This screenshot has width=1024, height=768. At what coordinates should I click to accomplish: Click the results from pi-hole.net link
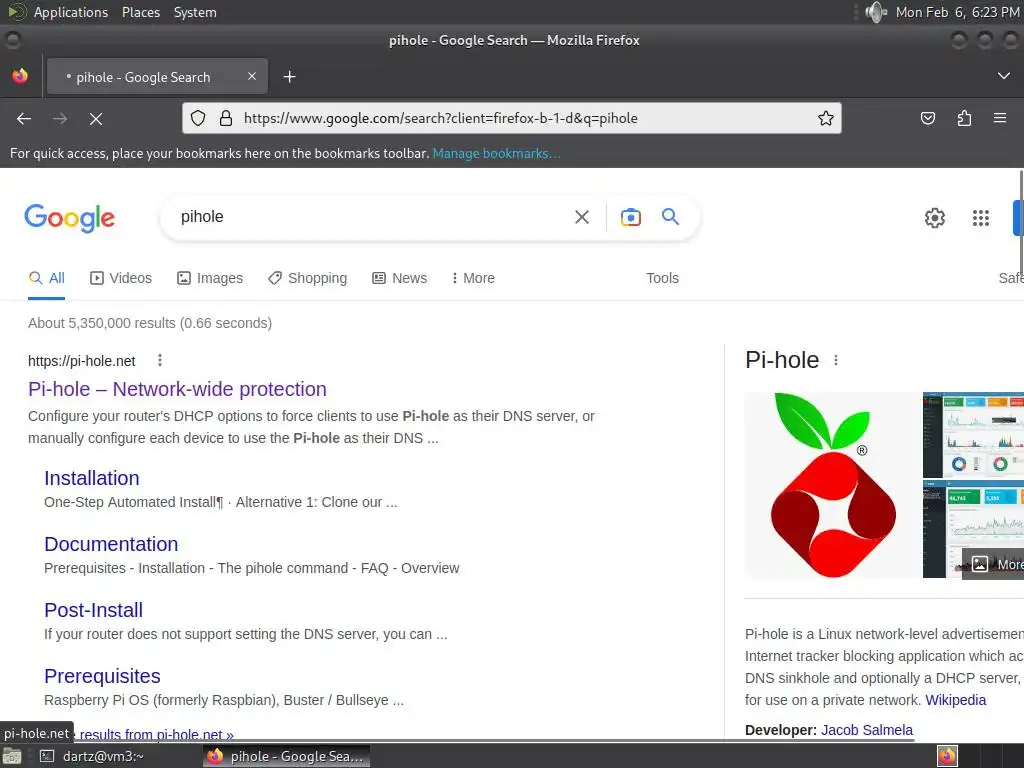tap(155, 735)
